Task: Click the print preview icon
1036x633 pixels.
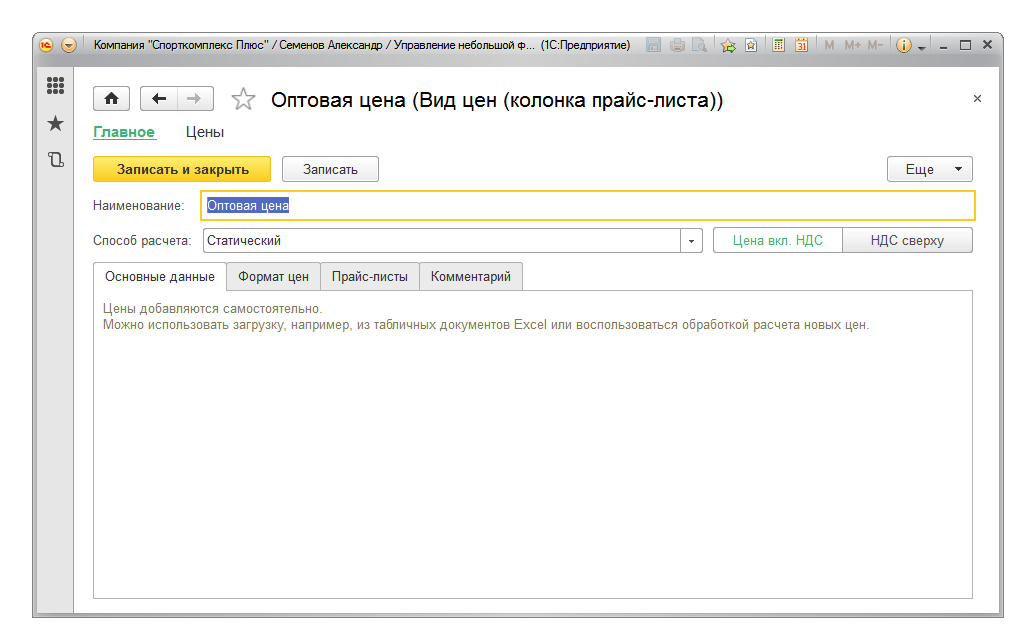Action: [x=700, y=45]
